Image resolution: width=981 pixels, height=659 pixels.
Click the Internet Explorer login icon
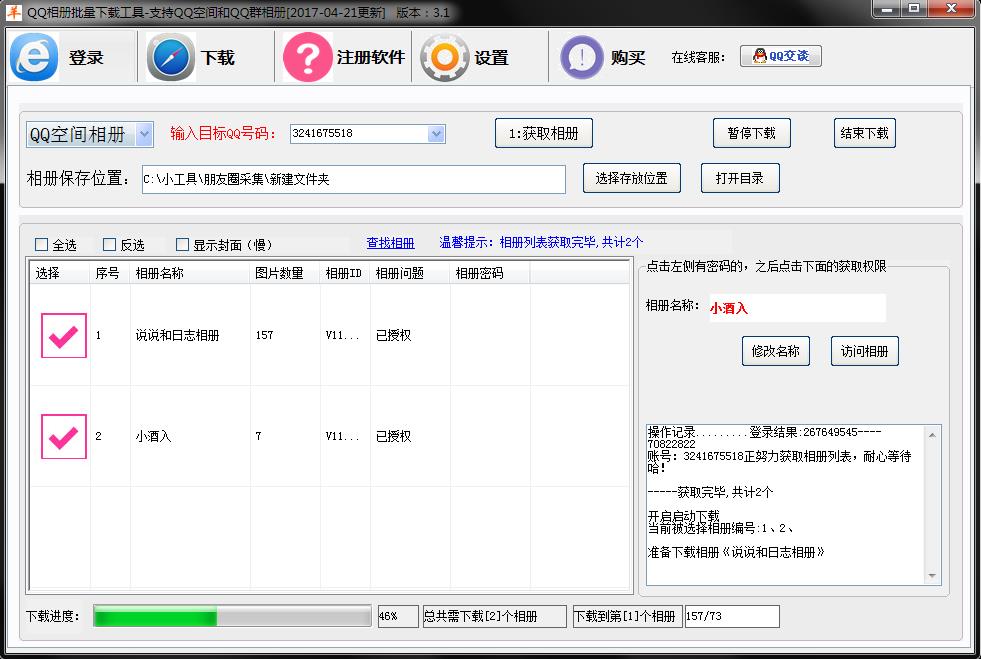point(34,57)
